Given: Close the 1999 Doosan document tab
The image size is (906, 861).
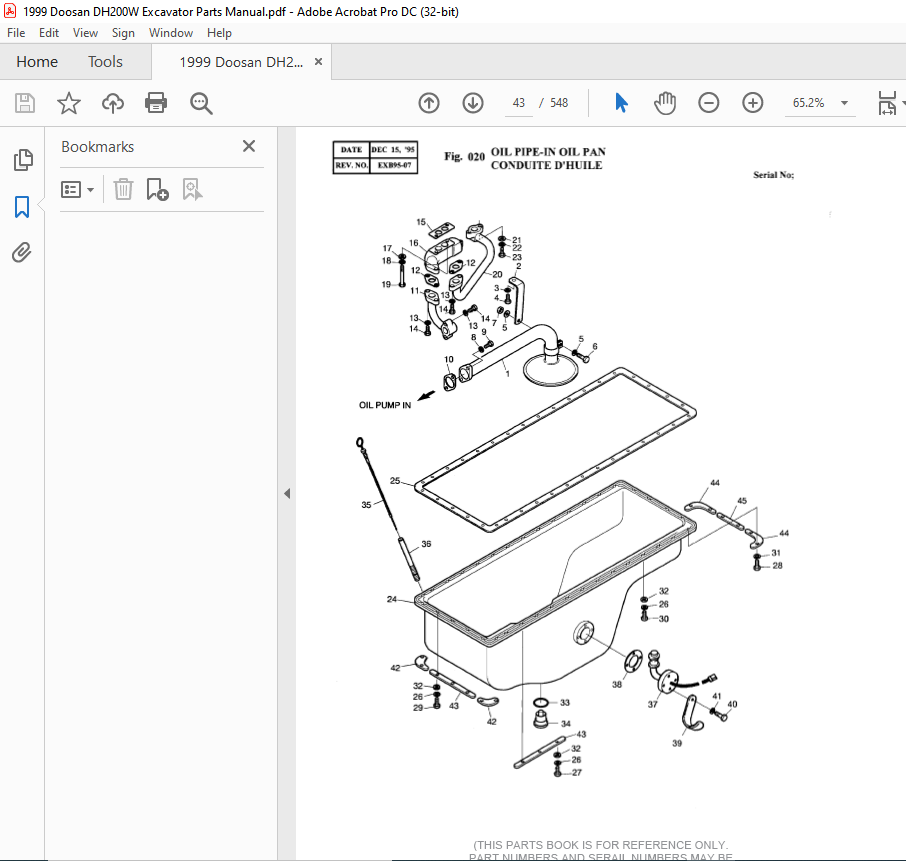Looking at the screenshot, I should click(x=318, y=62).
